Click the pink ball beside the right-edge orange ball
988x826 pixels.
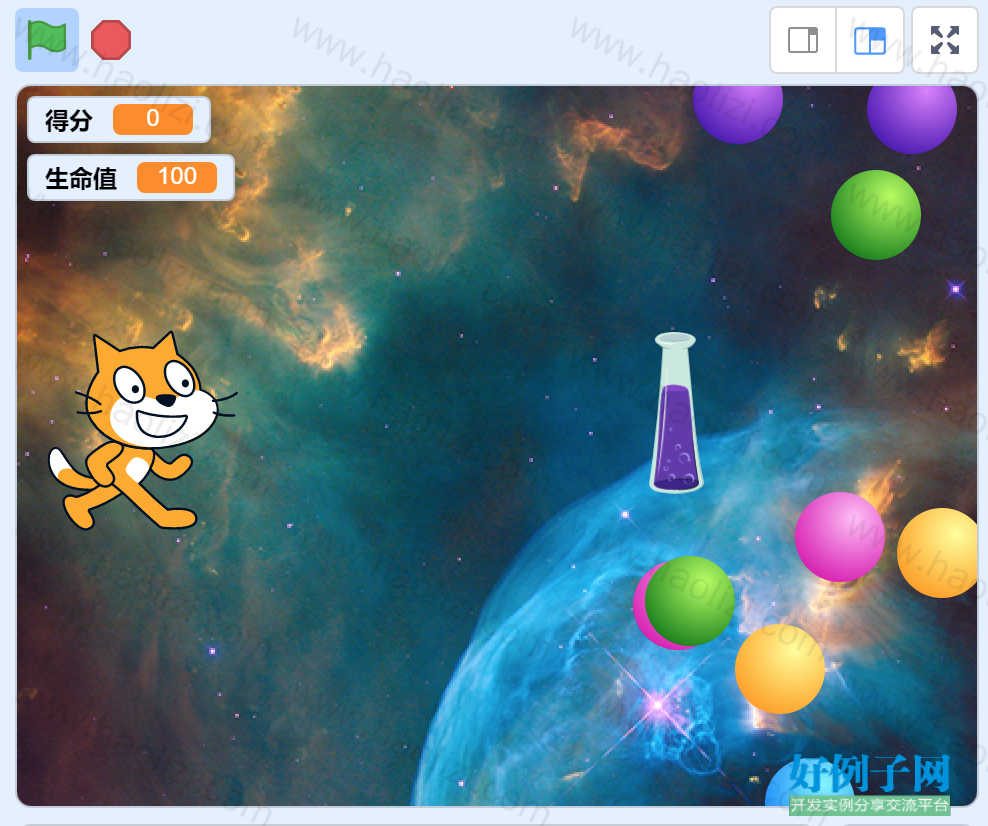coord(840,537)
